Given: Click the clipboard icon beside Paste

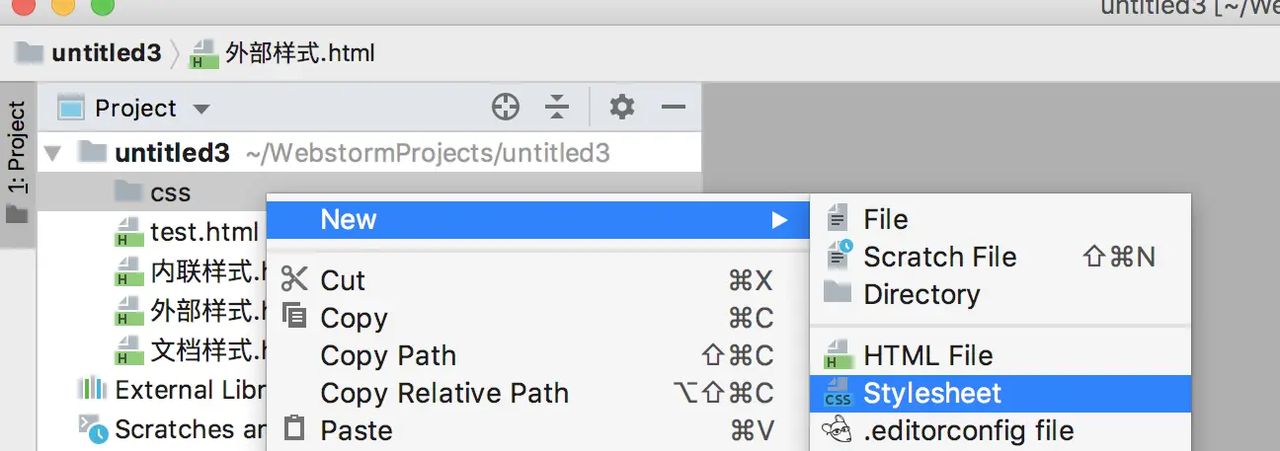Looking at the screenshot, I should pyautogui.click(x=294, y=430).
